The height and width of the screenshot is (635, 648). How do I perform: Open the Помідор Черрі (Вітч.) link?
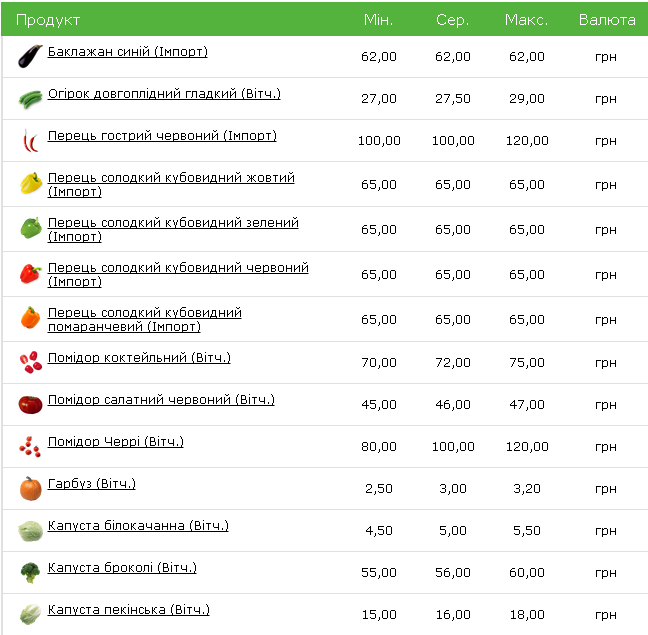pyautogui.click(x=116, y=442)
